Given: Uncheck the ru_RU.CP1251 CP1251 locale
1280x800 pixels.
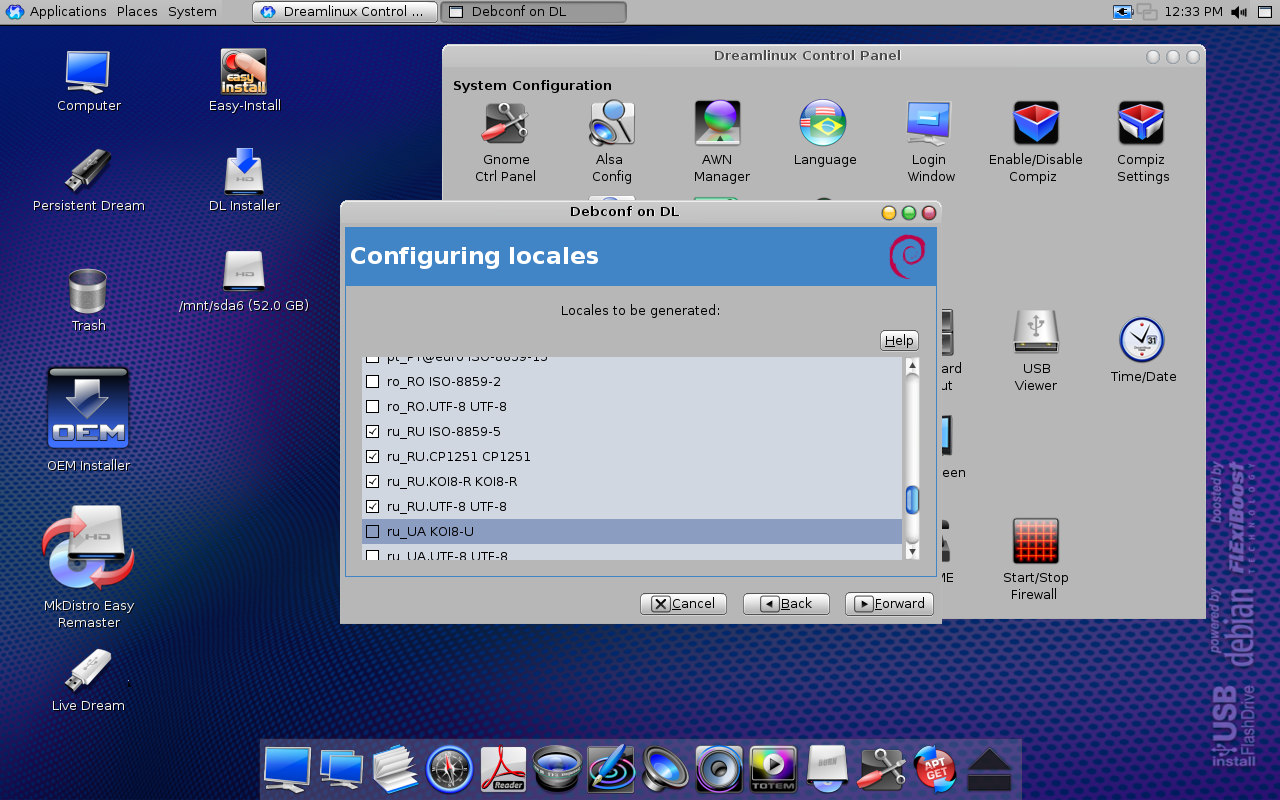Looking at the screenshot, I should (x=373, y=457).
